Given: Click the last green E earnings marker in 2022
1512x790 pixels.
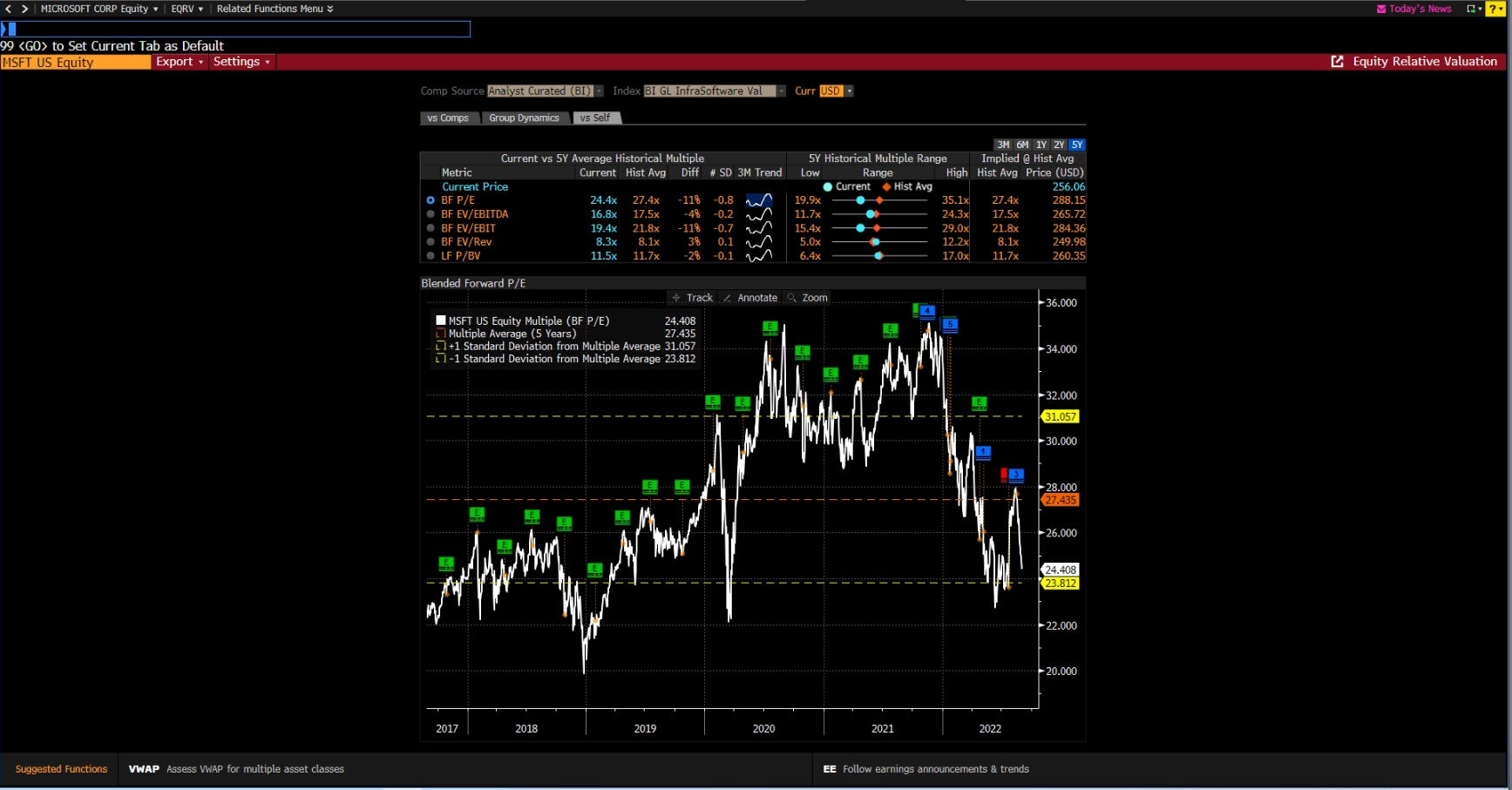Looking at the screenshot, I should 979,403.
